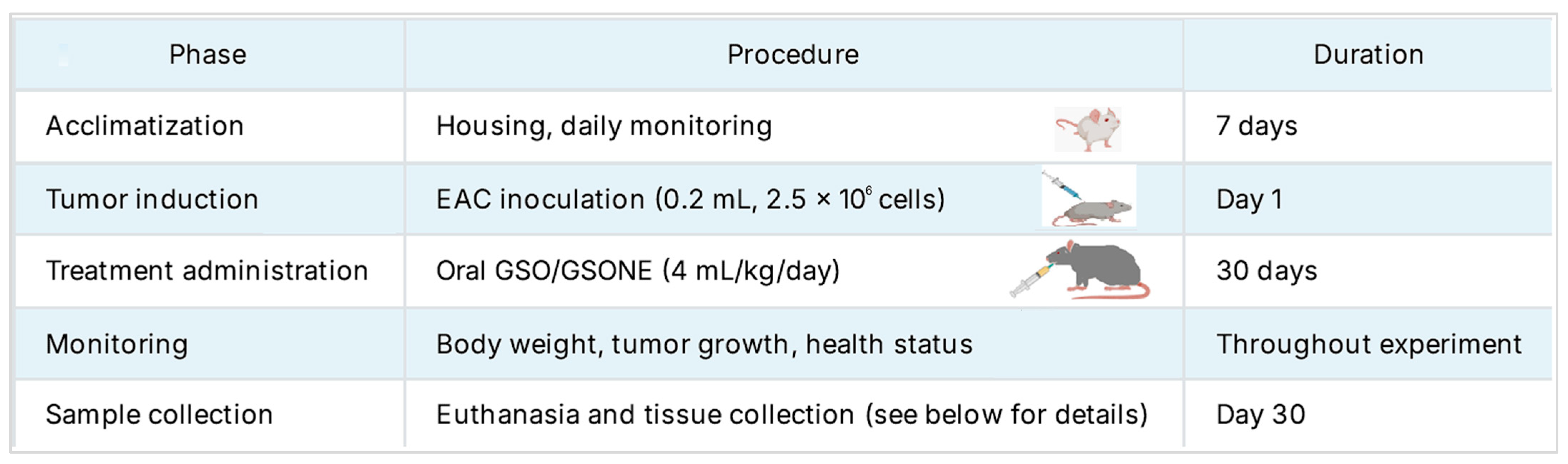This screenshot has width=1568, height=464.
Task: Click the Day 30 duration cell
Action: (x=1261, y=415)
